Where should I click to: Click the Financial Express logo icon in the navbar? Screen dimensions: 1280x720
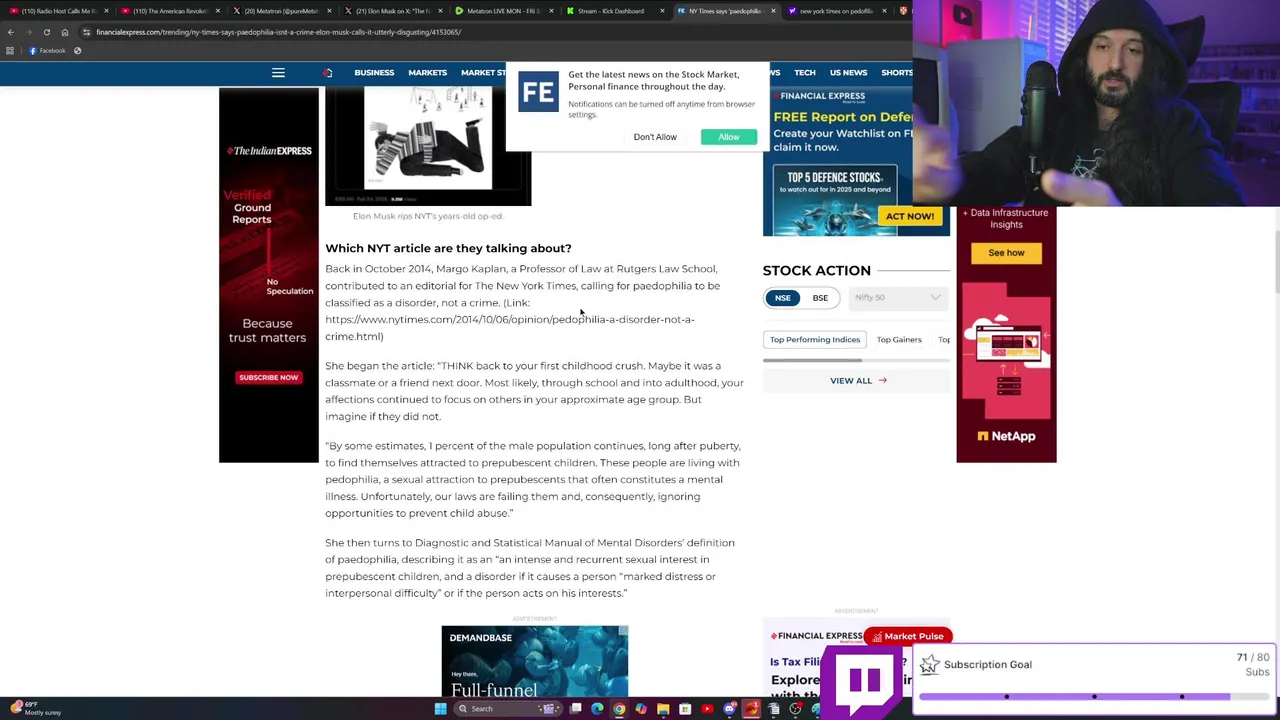coord(327,73)
